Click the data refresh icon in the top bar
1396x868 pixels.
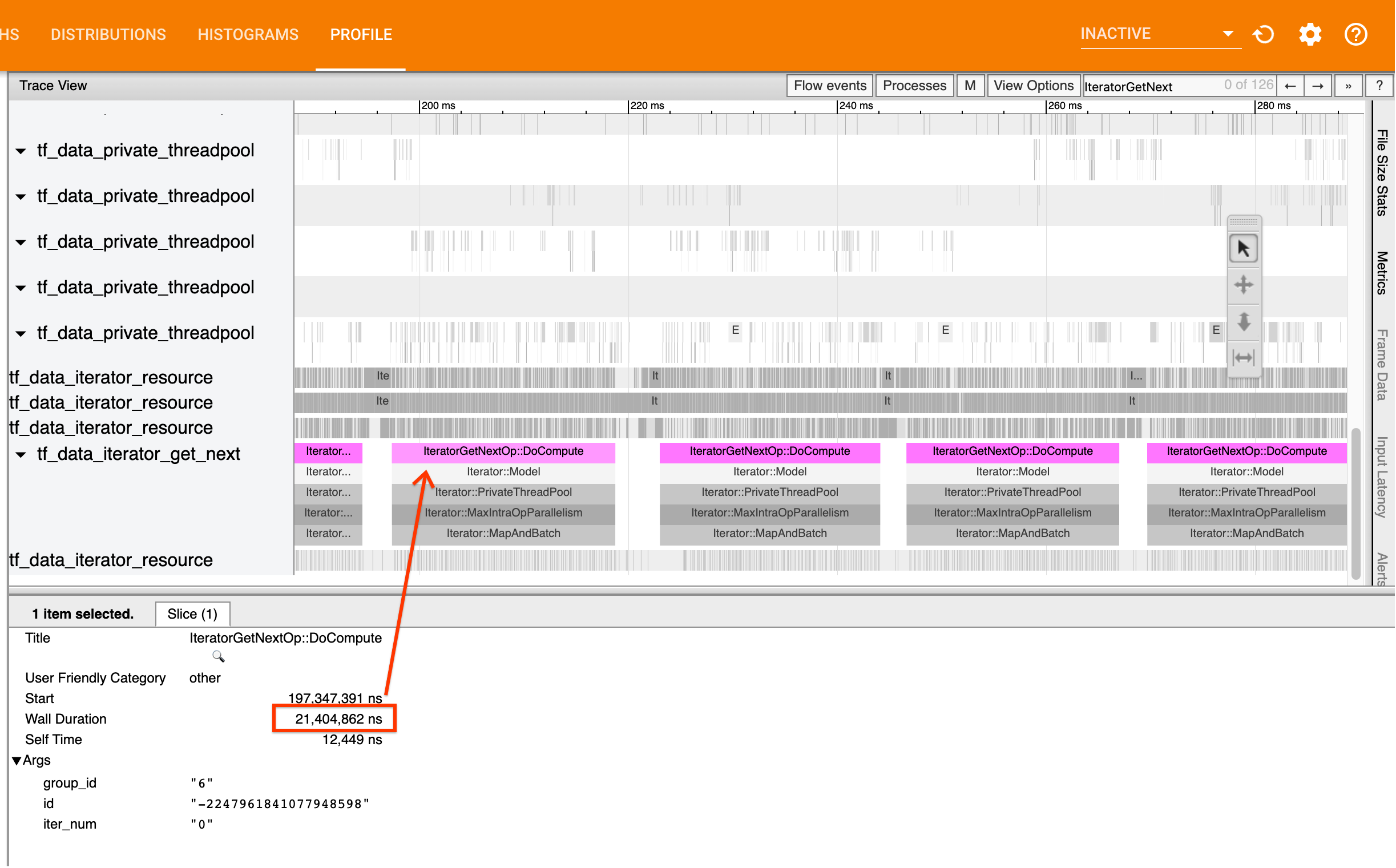[1264, 34]
